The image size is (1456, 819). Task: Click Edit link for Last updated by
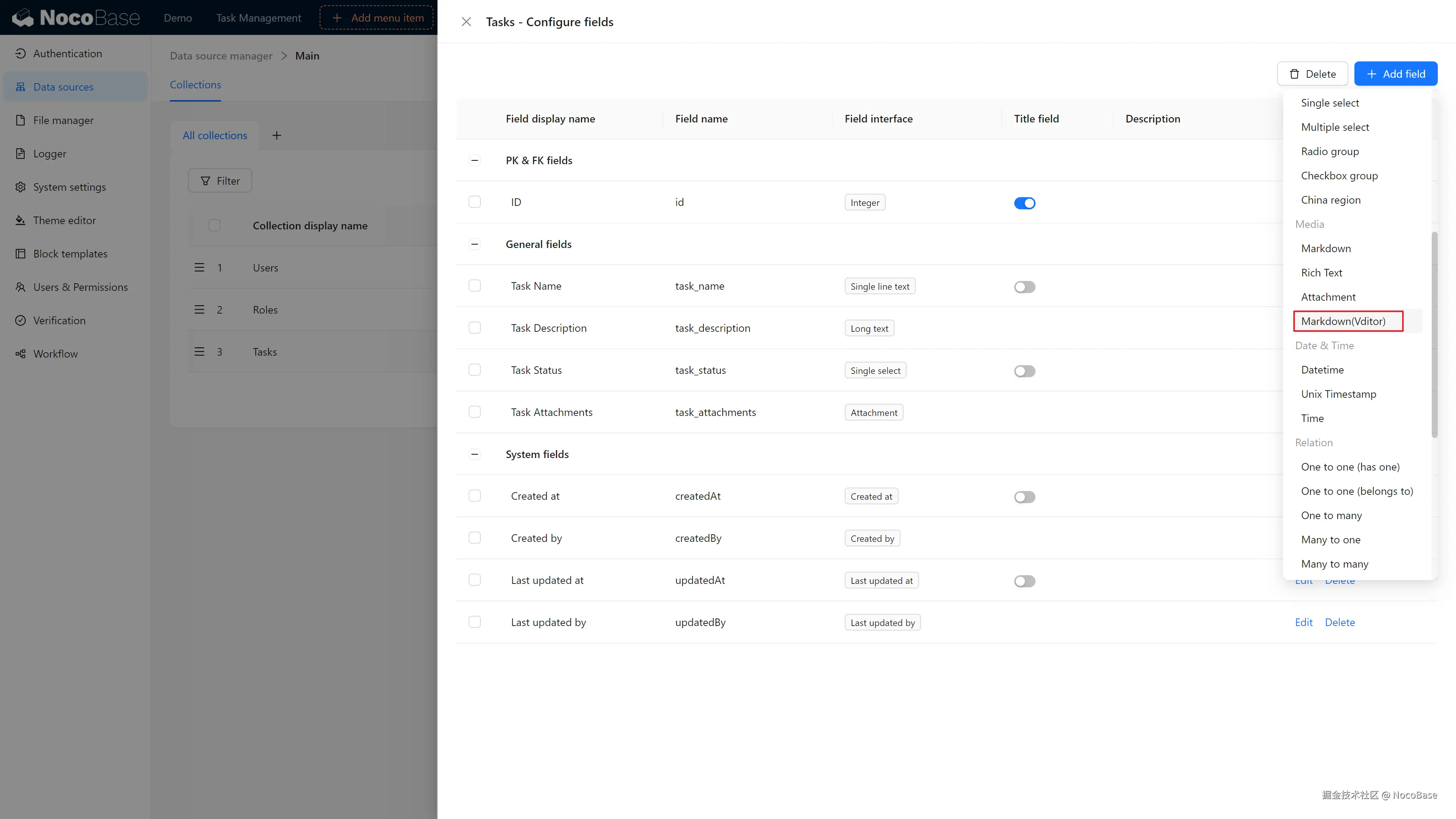tap(1304, 622)
